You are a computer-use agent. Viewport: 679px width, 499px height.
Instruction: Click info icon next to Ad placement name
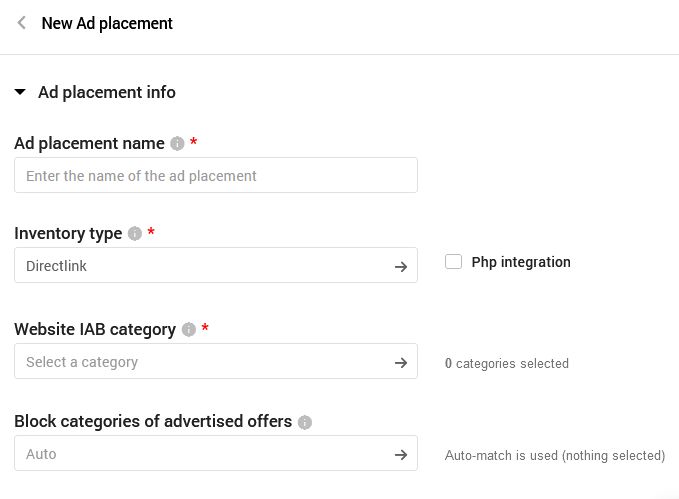(177, 144)
